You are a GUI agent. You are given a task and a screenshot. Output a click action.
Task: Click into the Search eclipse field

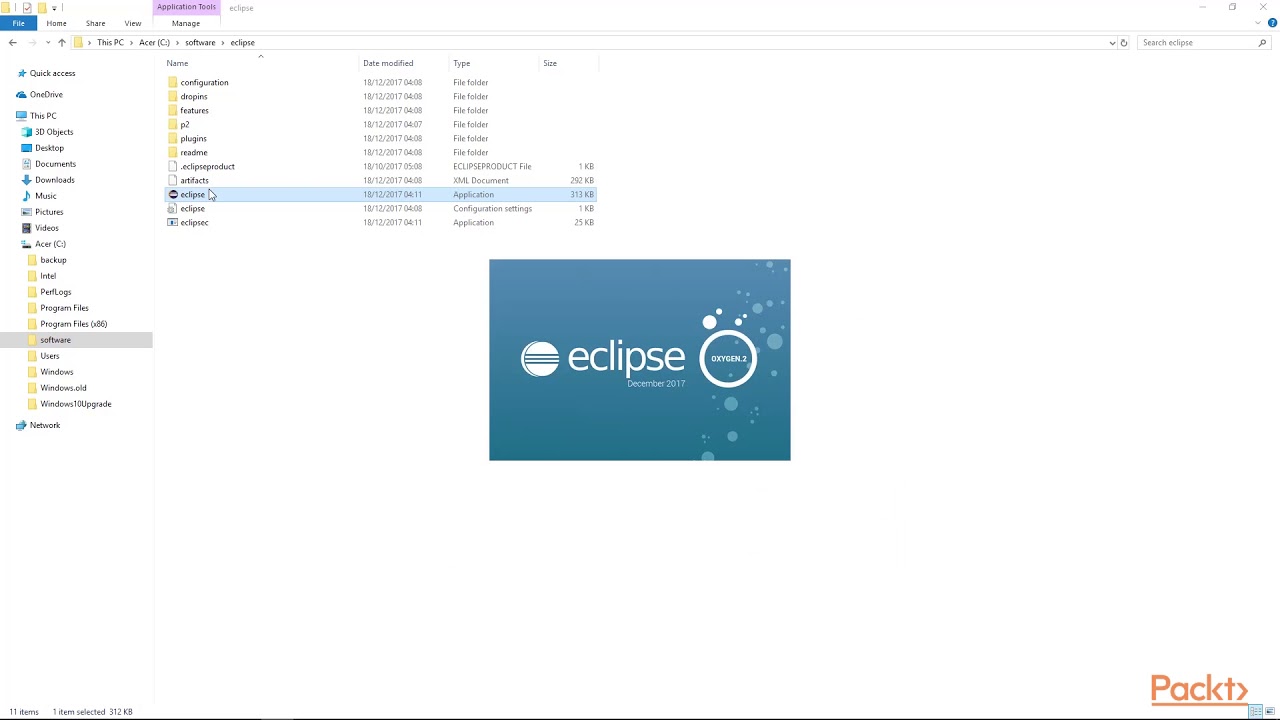coord(1198,43)
